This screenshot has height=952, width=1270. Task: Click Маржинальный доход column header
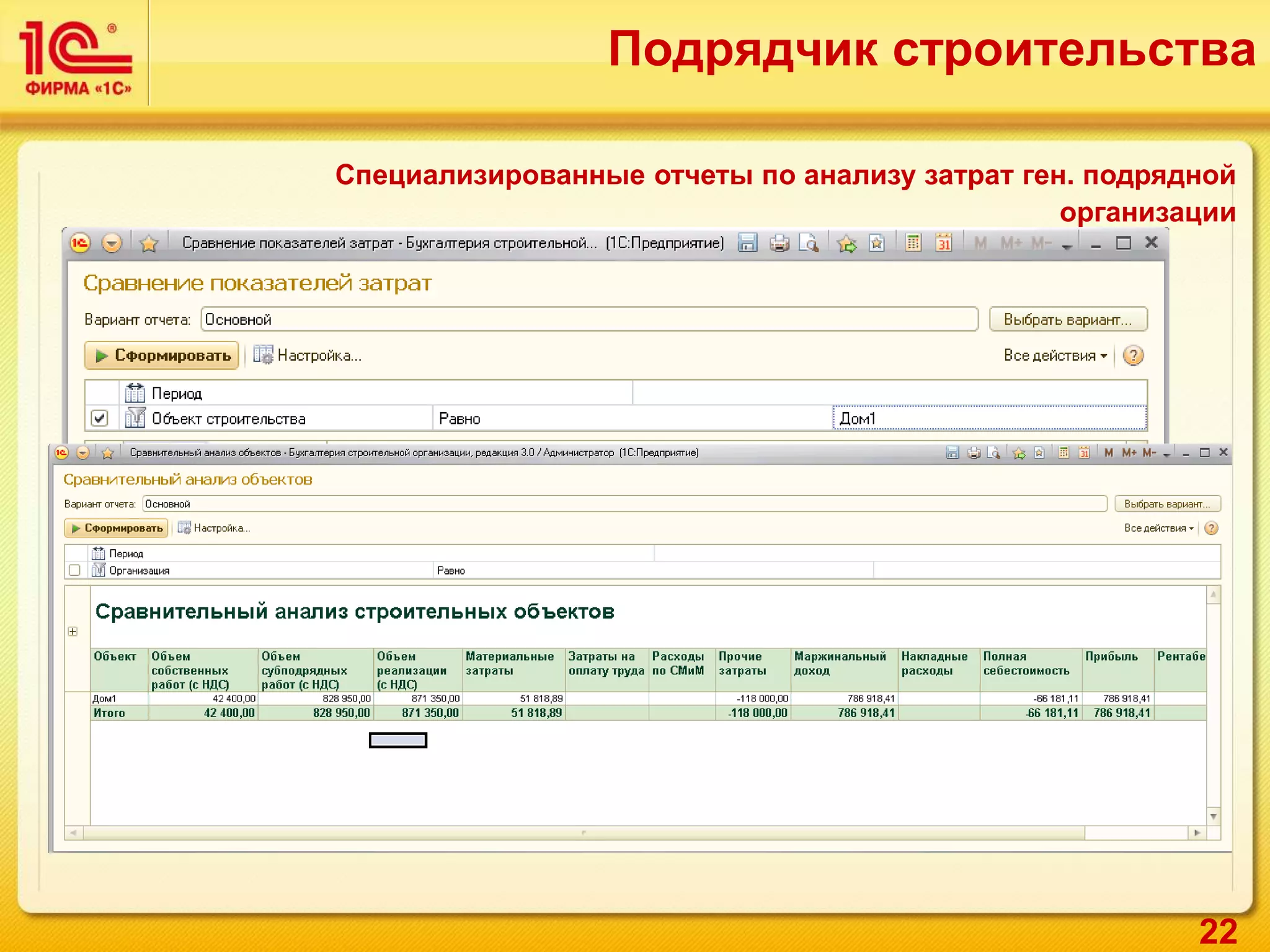tap(844, 670)
